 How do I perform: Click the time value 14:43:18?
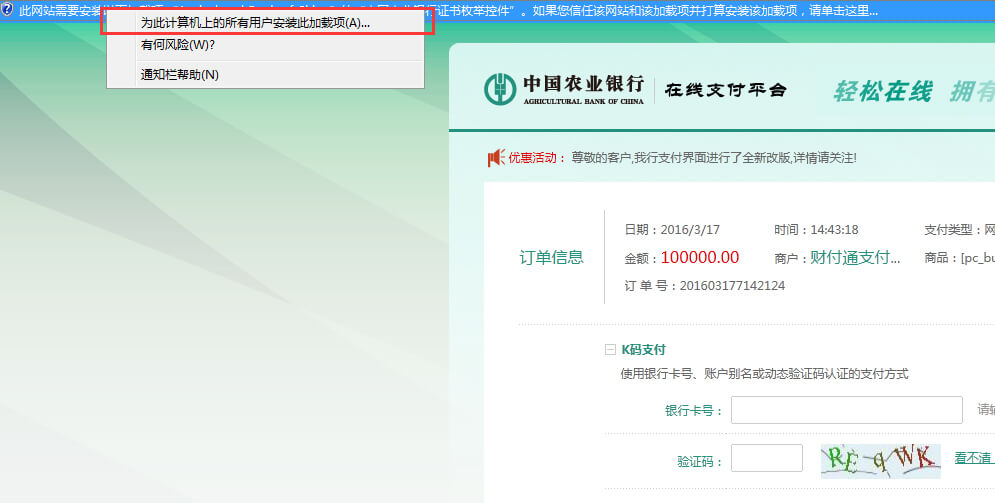[834, 230]
